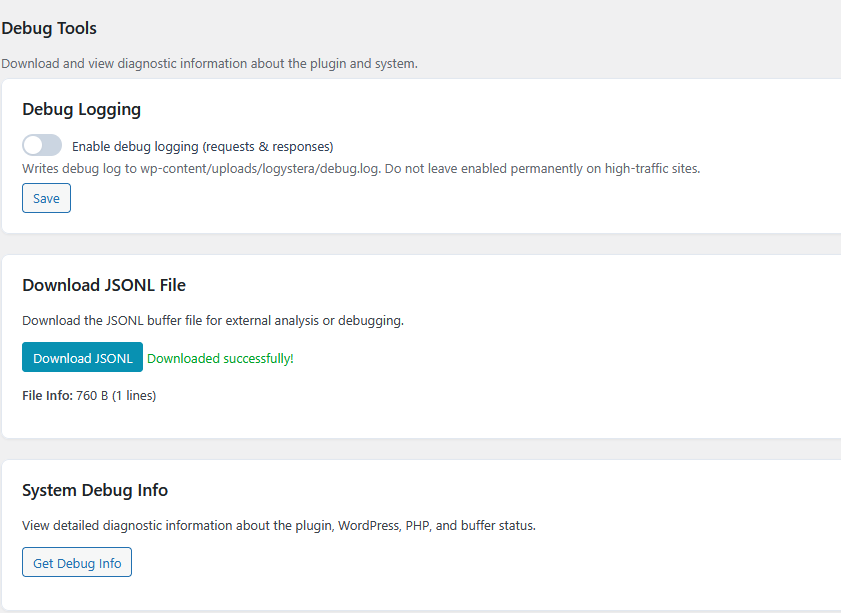Click the subtitle below Debug Tools heading

[209, 63]
